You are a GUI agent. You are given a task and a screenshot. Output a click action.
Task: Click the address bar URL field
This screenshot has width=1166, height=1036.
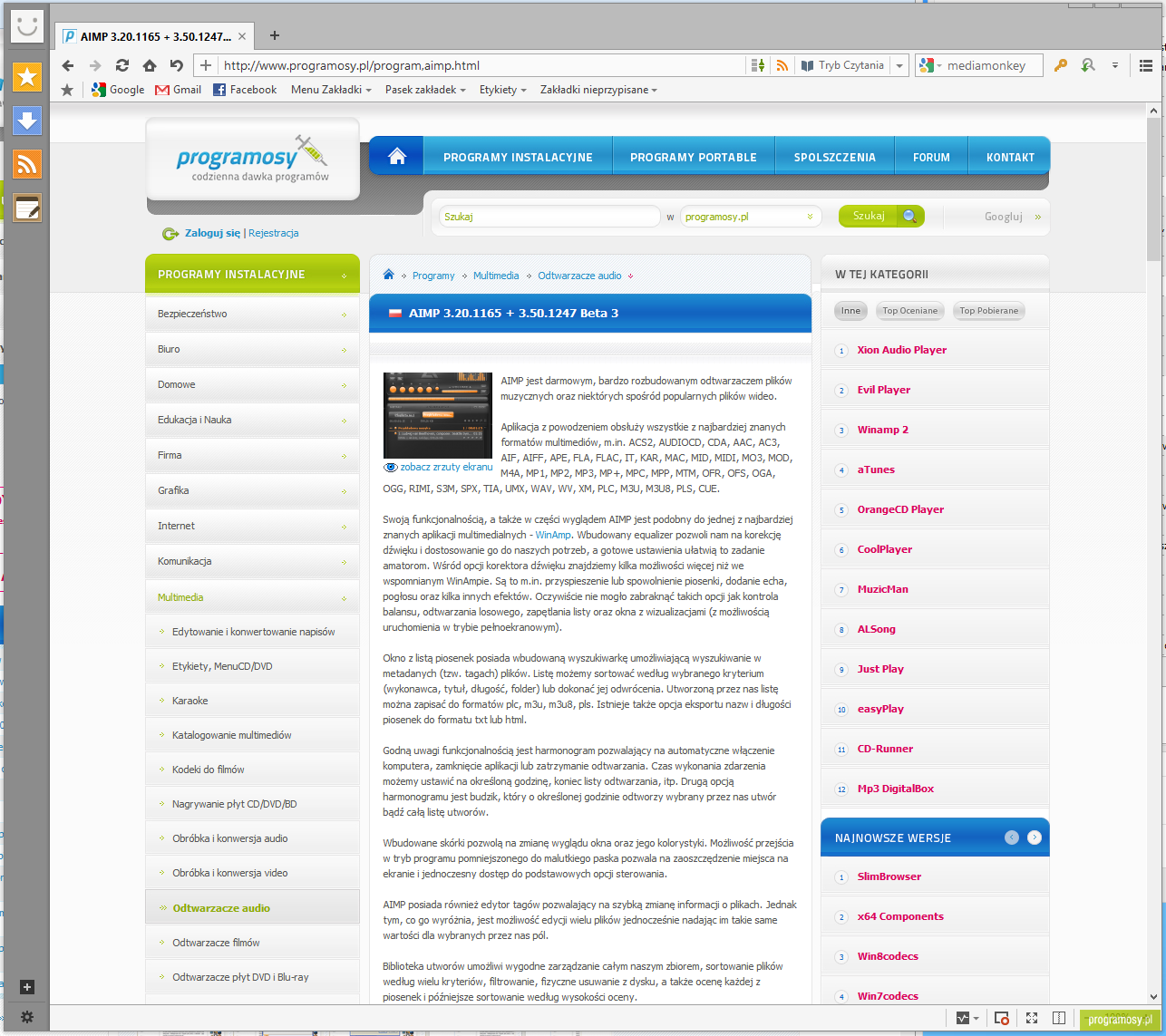[x=481, y=65]
